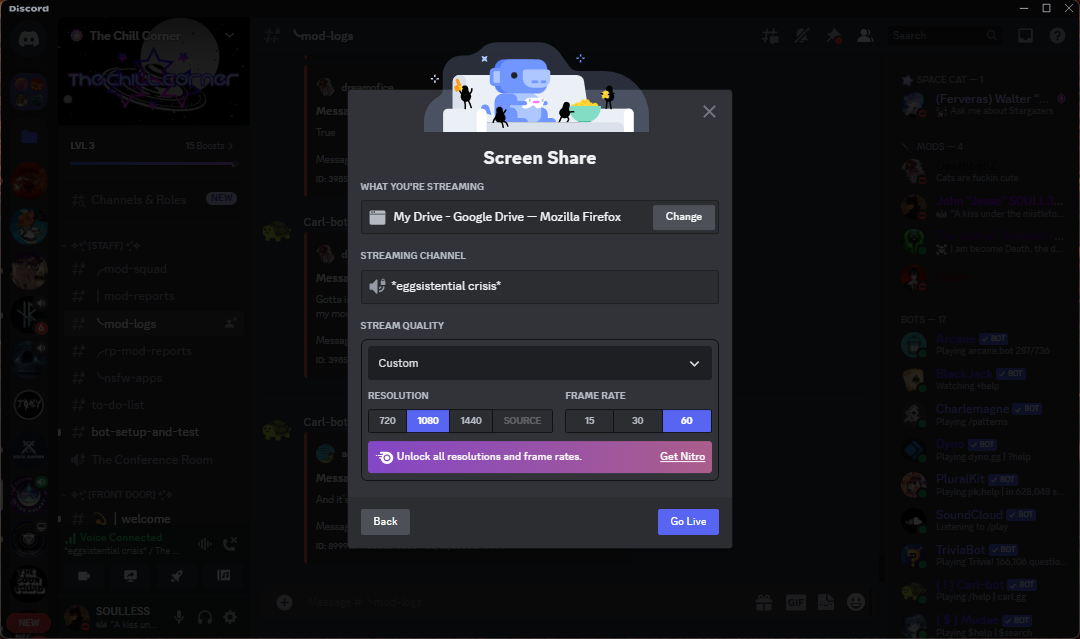Open the GIF picker
This screenshot has height=639, width=1080.
coord(795,602)
